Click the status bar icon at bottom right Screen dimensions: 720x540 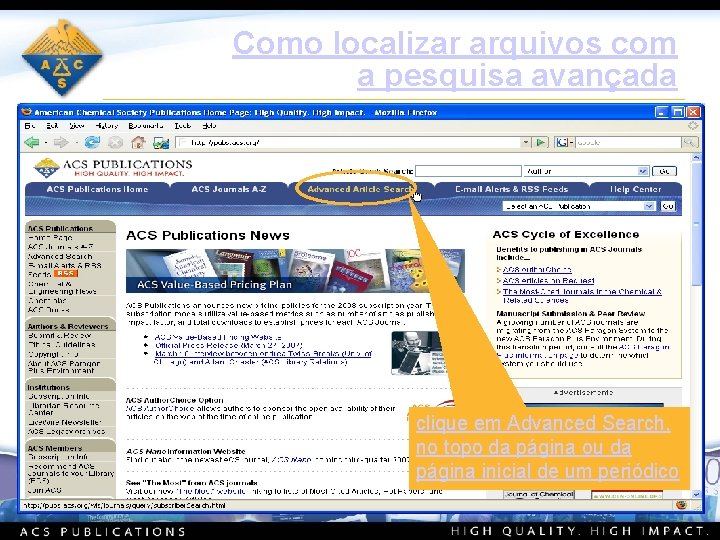[x=681, y=505]
